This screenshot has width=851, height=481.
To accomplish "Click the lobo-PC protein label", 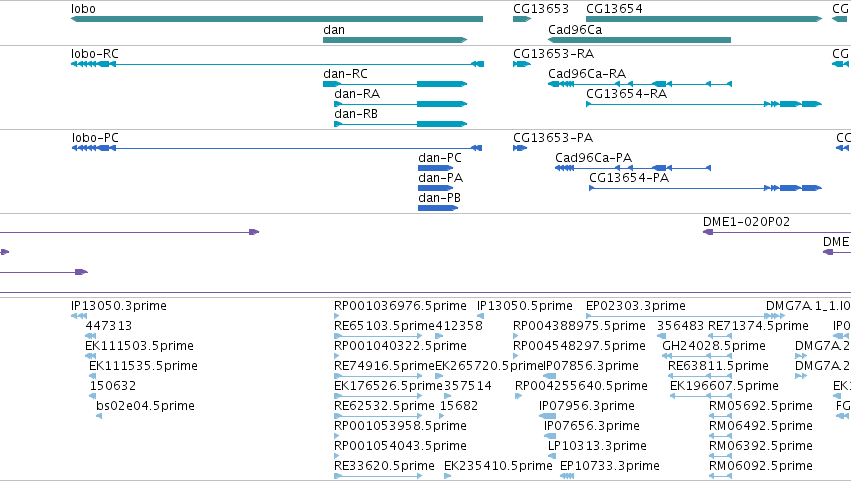I will (x=95, y=138).
